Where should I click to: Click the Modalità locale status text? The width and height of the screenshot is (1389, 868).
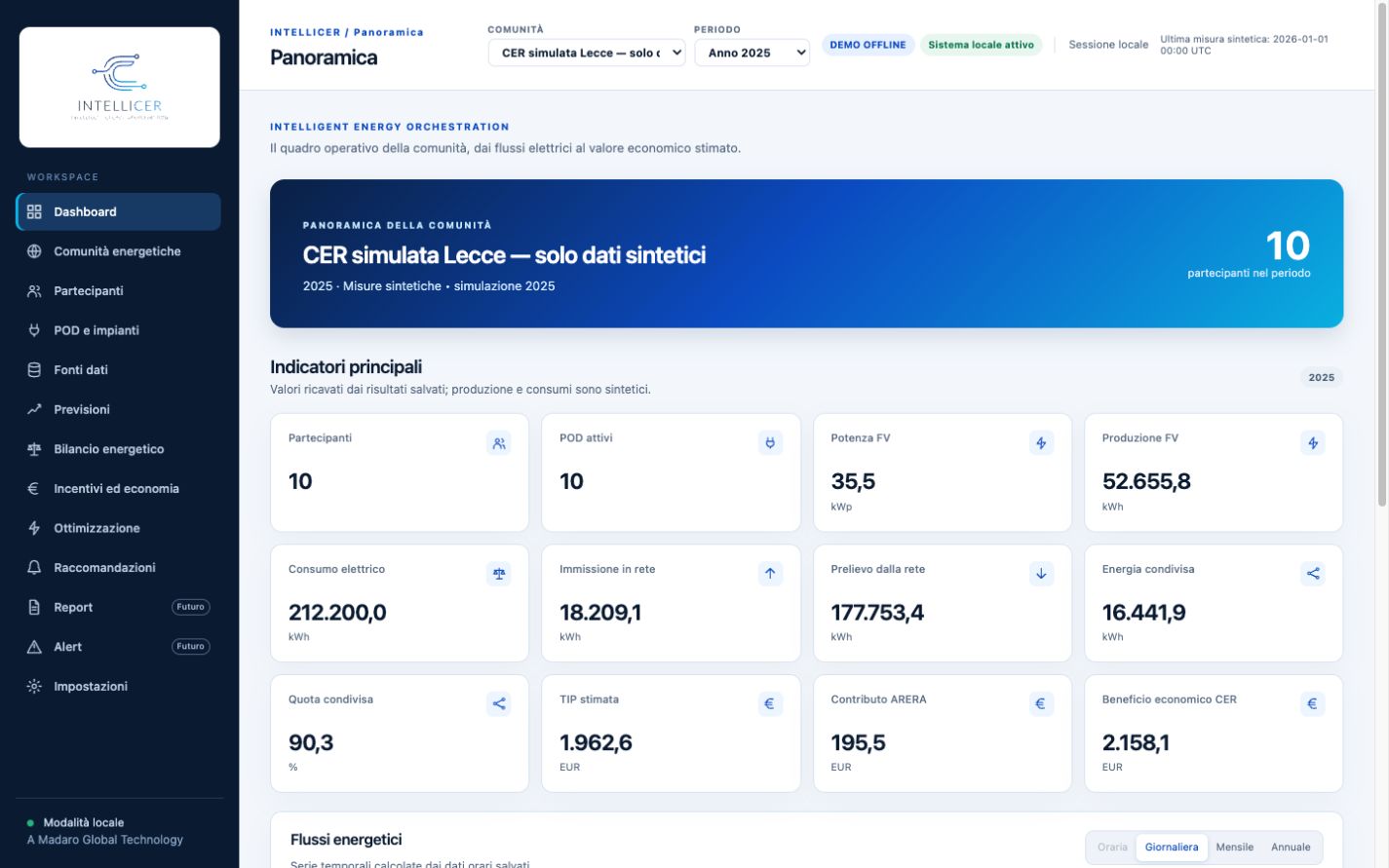pos(84,823)
